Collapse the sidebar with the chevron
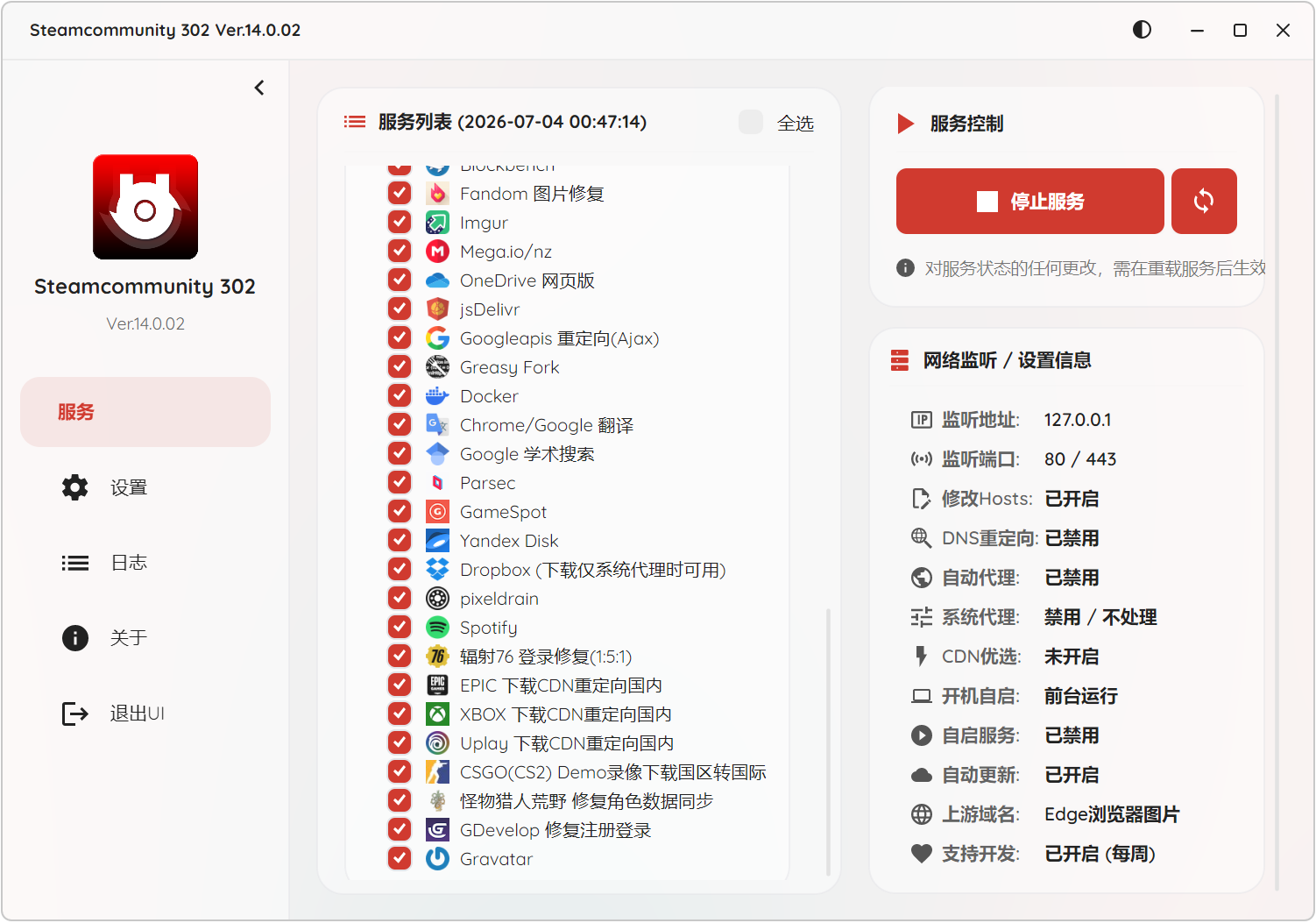 click(x=259, y=88)
